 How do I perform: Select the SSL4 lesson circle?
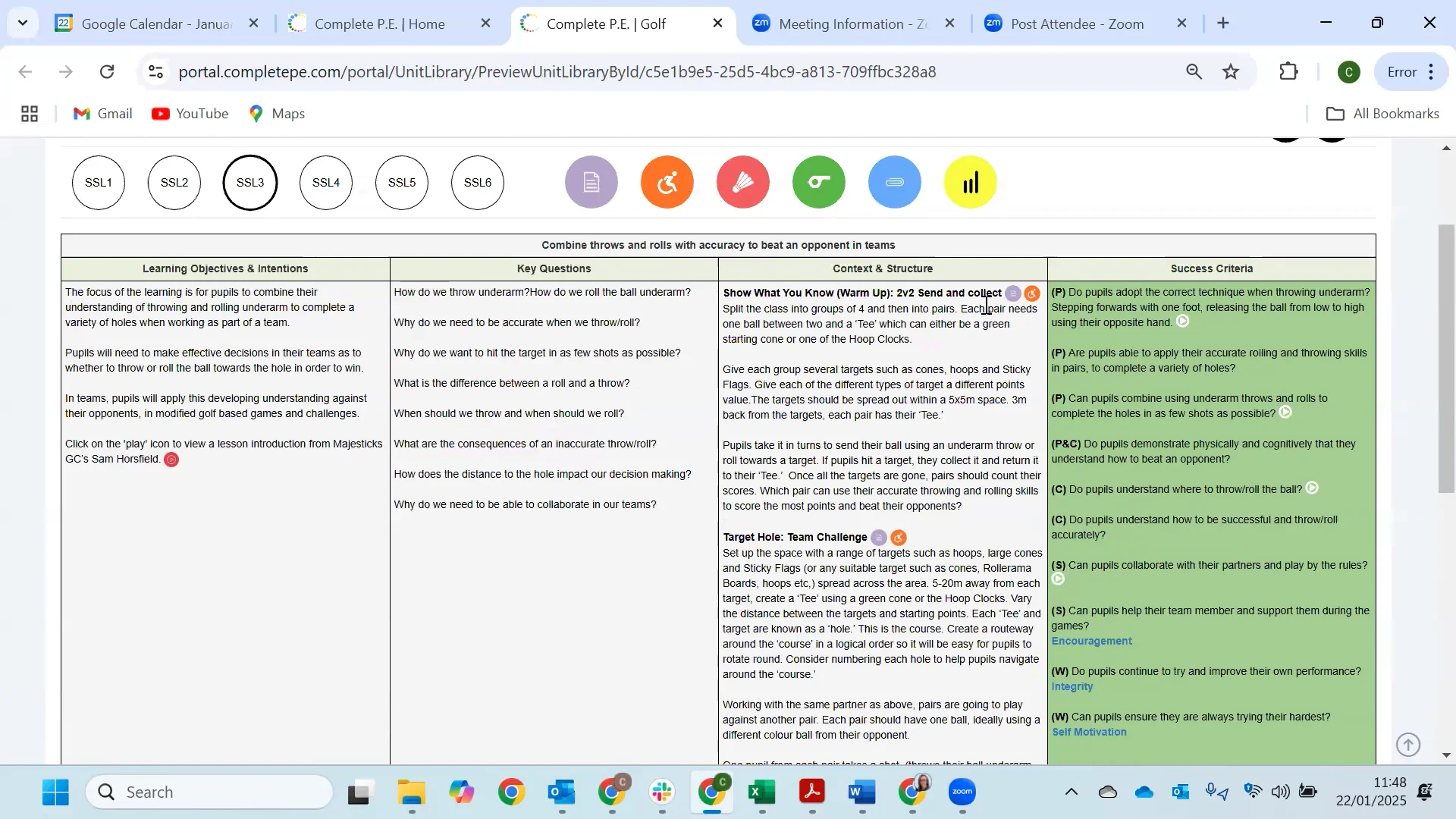tap(326, 183)
